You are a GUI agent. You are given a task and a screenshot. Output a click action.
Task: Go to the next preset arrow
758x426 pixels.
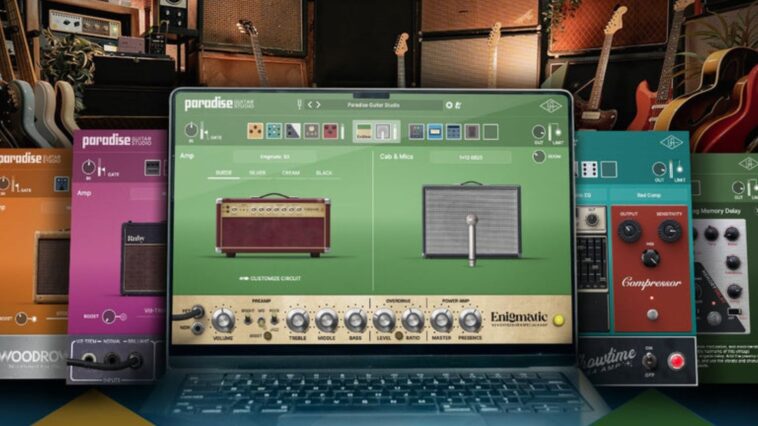click(318, 104)
